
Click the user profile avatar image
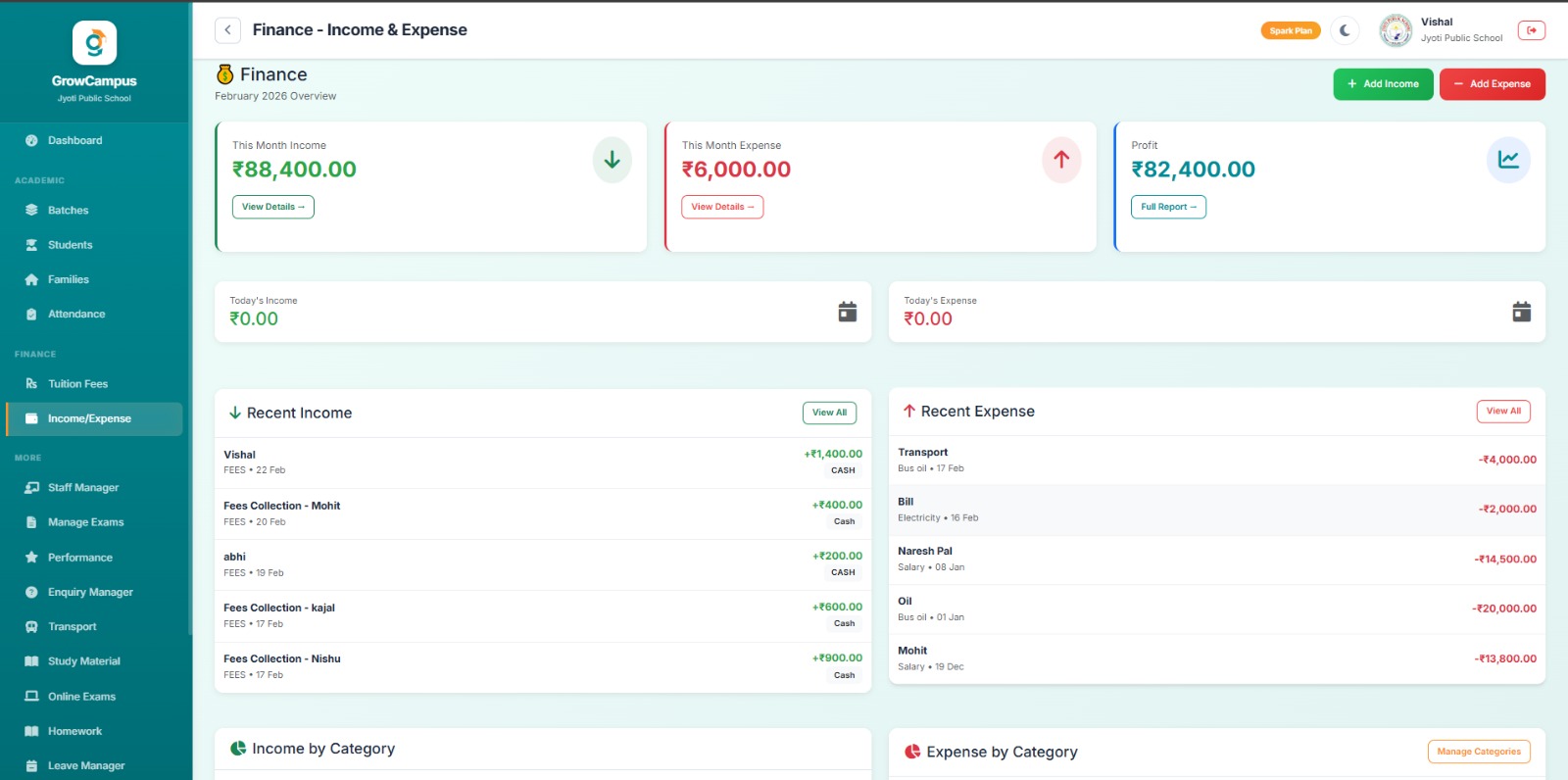1396,30
